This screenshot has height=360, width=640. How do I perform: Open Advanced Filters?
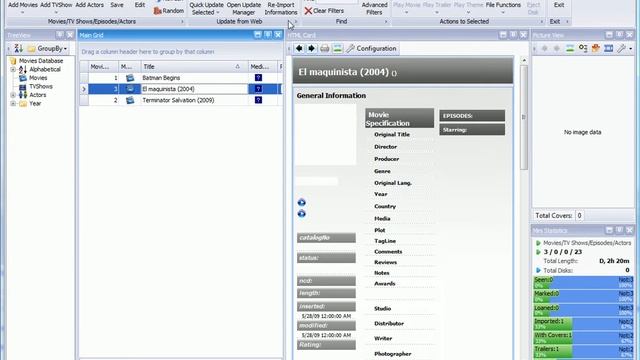(374, 8)
